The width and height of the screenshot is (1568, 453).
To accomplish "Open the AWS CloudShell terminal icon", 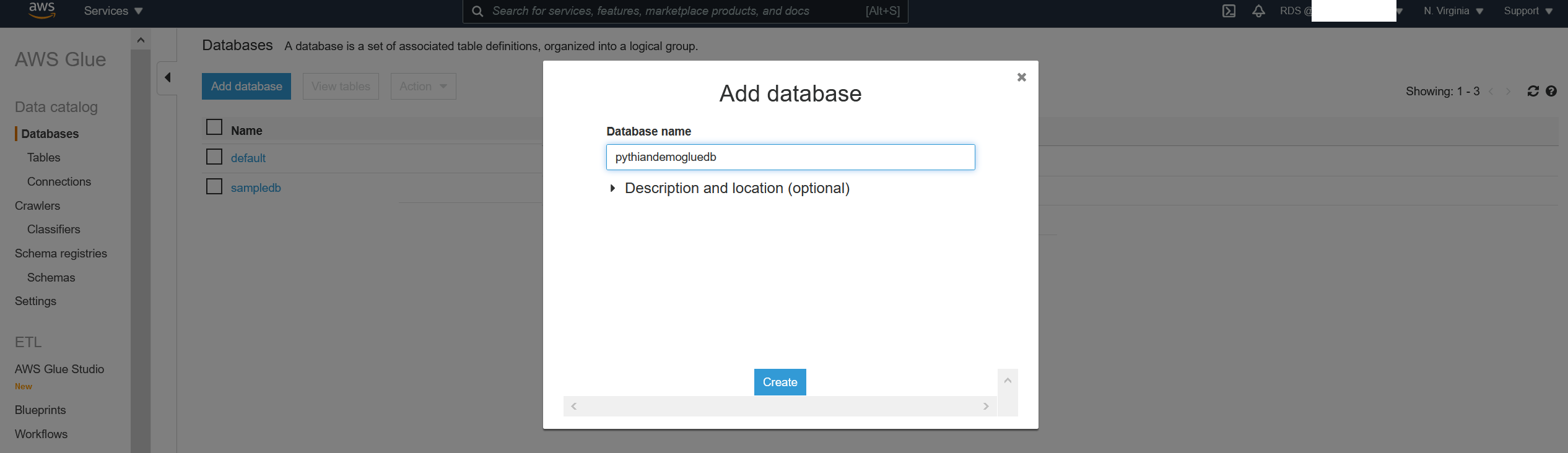I will (x=1229, y=11).
